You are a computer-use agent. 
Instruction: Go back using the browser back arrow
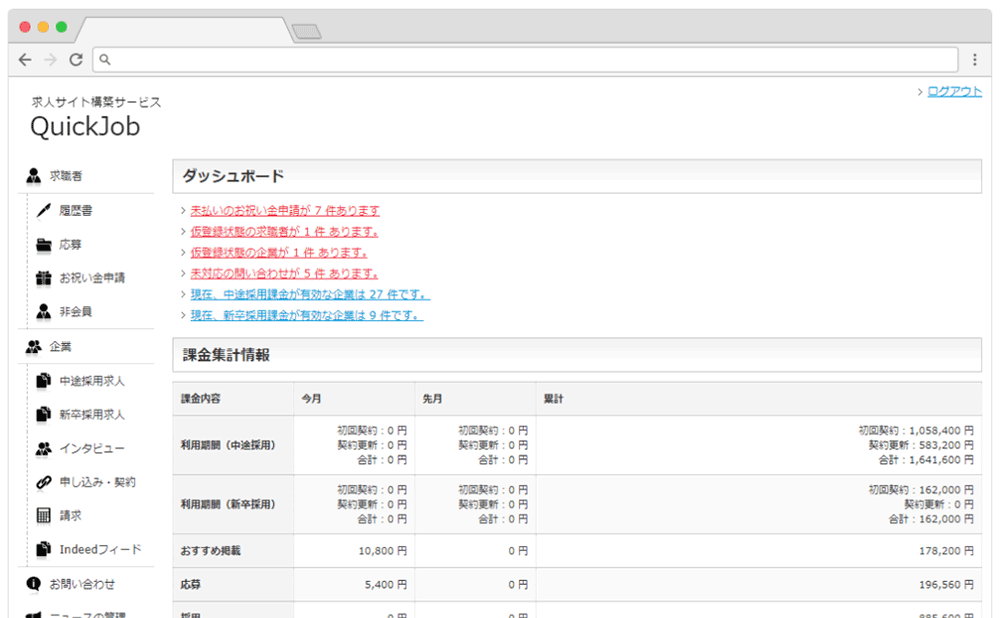25,60
